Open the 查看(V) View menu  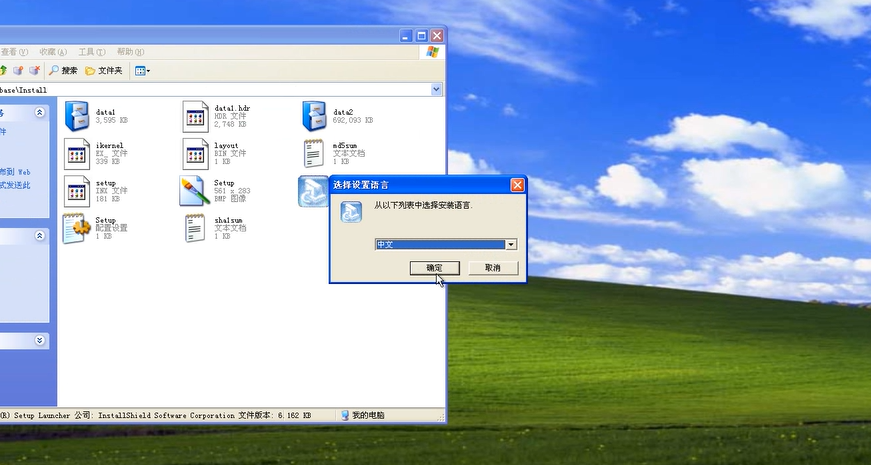[x=14, y=52]
